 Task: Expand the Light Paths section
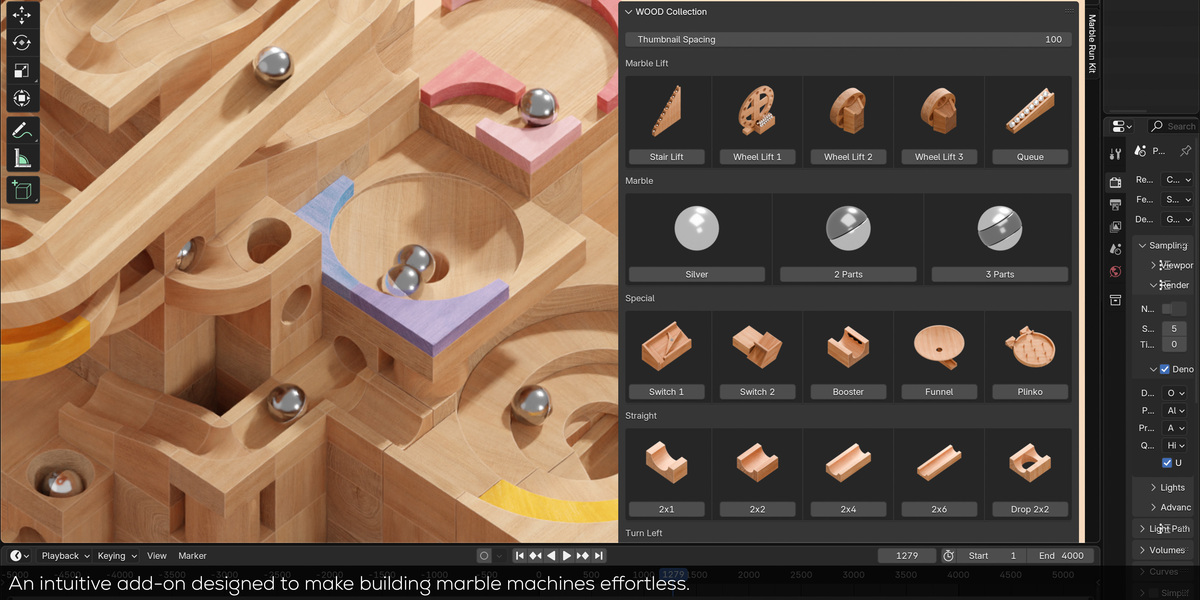(1143, 528)
